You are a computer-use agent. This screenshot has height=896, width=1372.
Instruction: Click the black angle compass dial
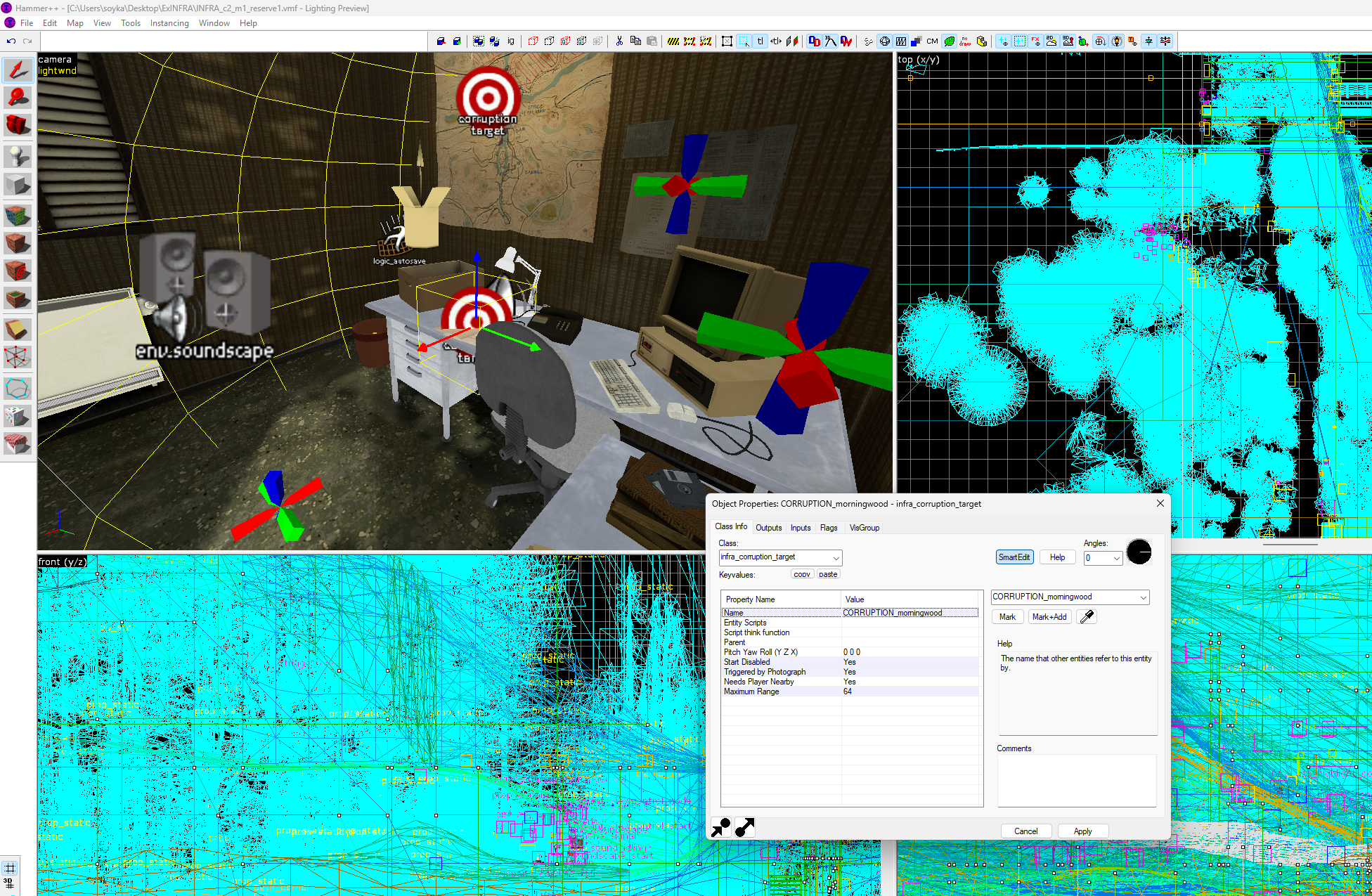pyautogui.click(x=1139, y=552)
